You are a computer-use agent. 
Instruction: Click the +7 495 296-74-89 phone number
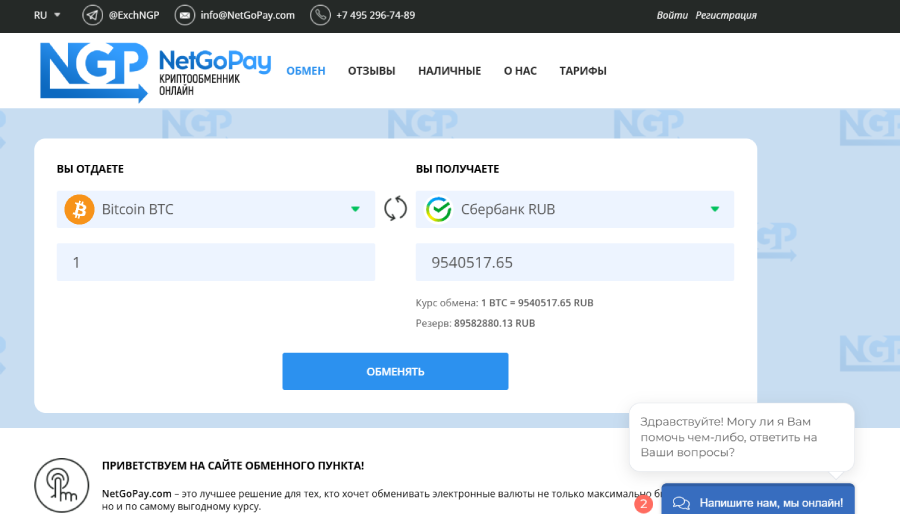(375, 15)
